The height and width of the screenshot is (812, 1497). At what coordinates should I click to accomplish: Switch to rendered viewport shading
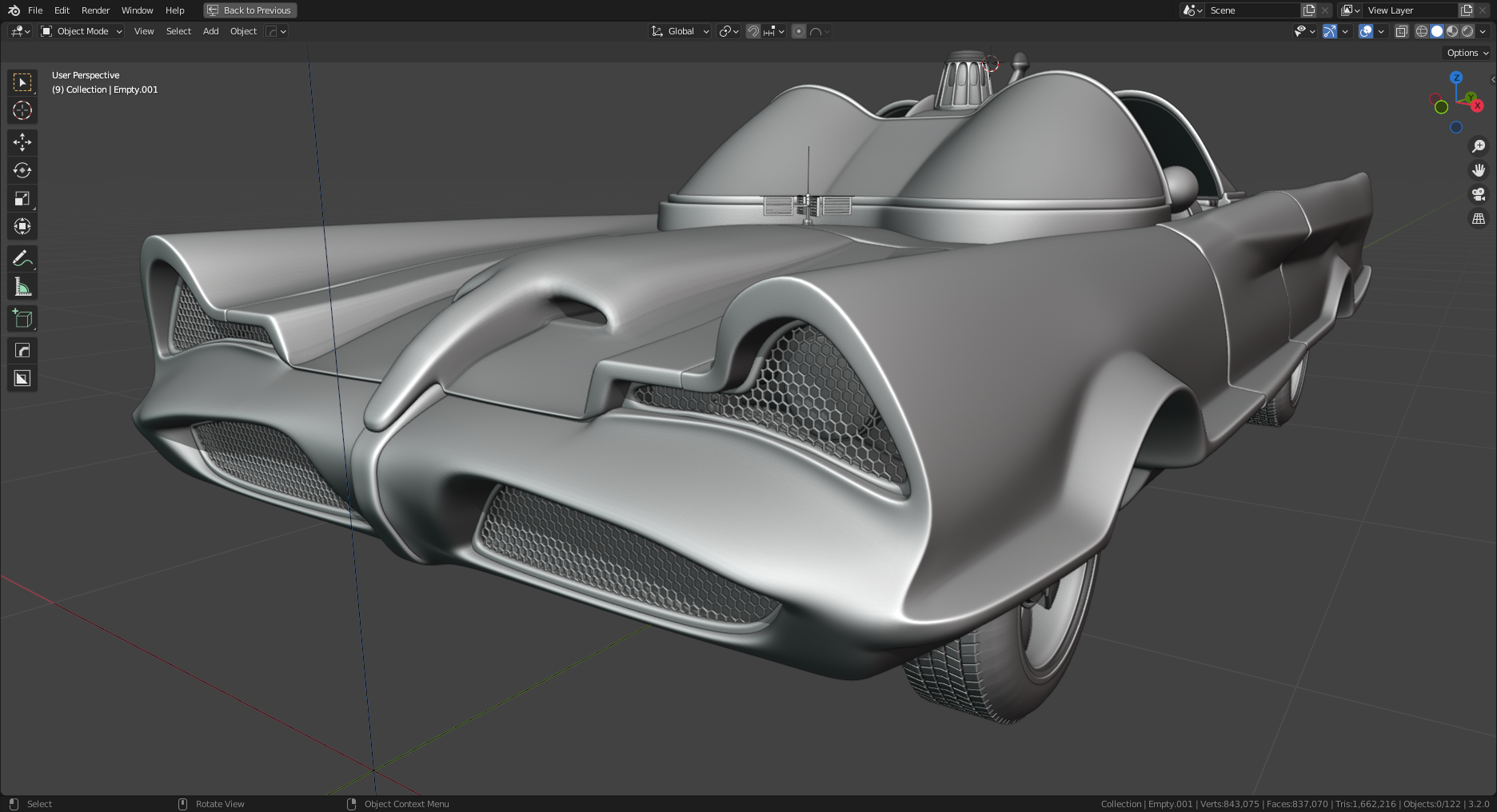click(1467, 31)
